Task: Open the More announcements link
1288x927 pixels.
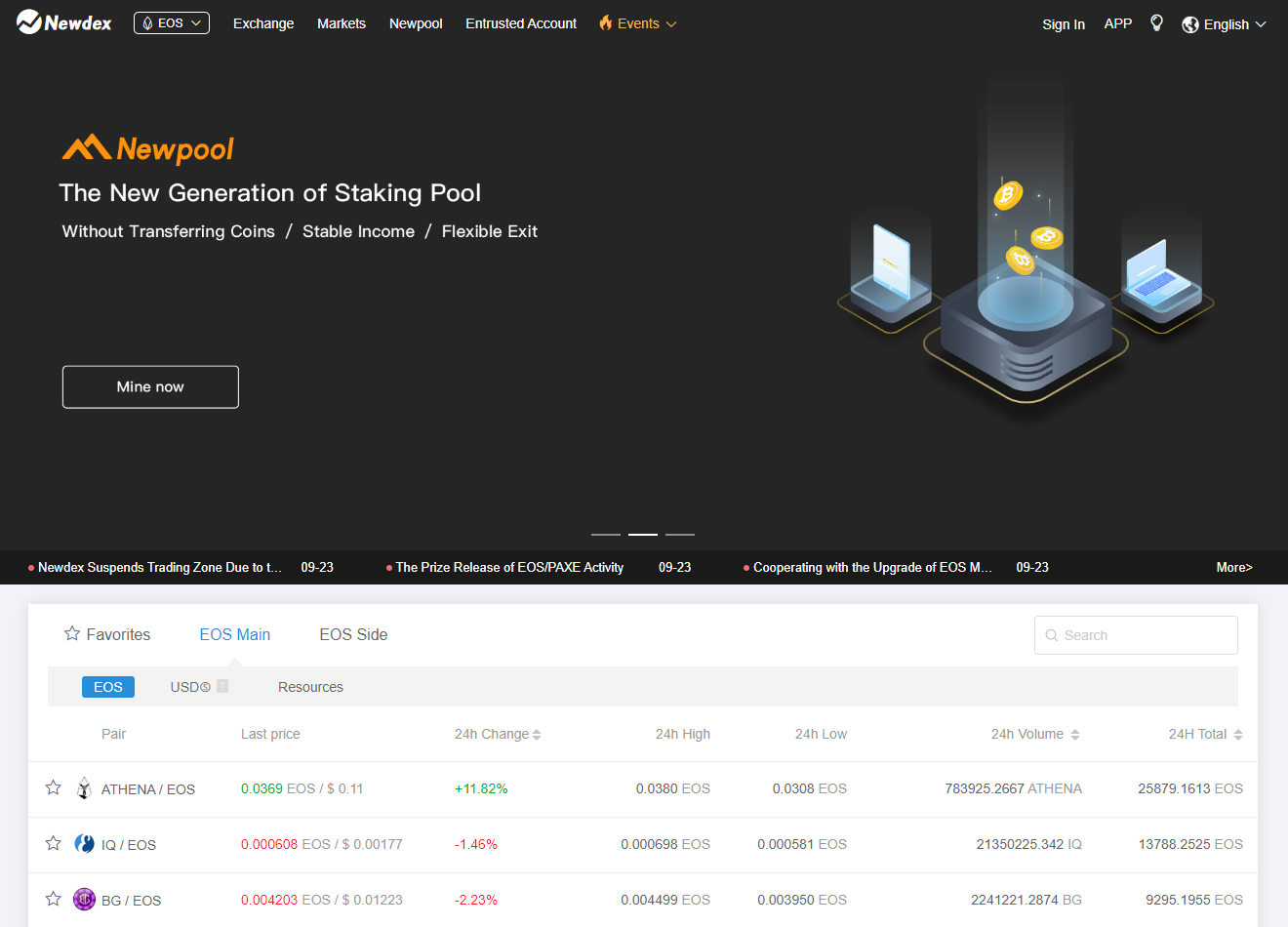Action: (x=1233, y=567)
